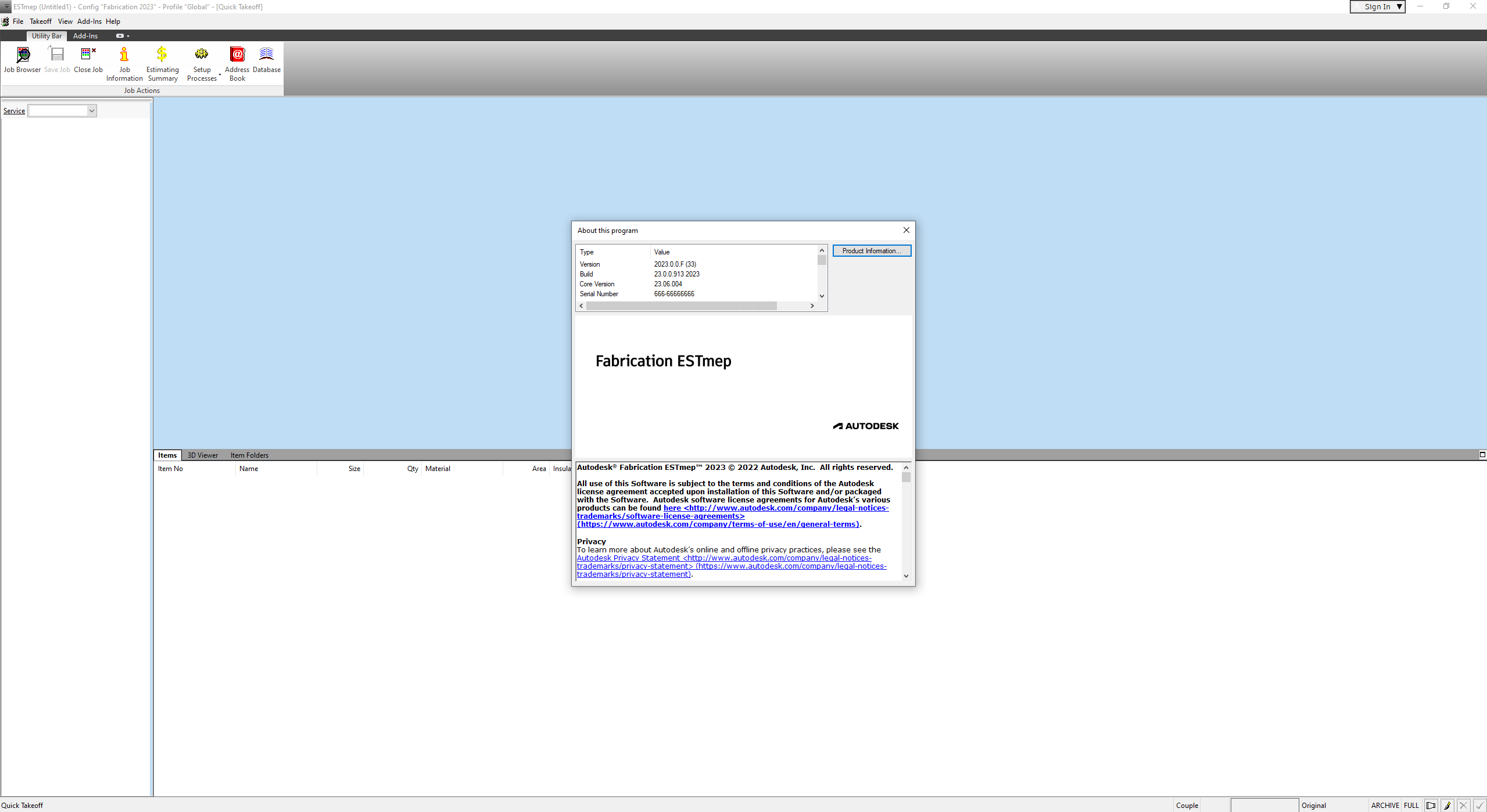Switch to the 3D Viewer tab
Screen dimensions: 1487x812
(x=202, y=455)
